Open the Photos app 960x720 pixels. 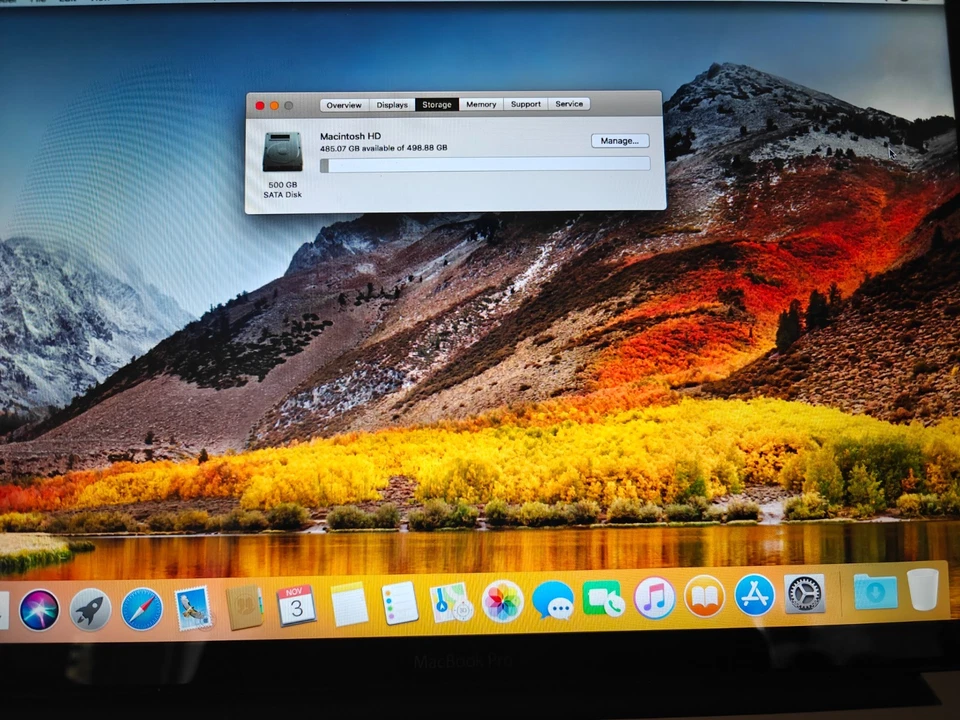(x=503, y=601)
